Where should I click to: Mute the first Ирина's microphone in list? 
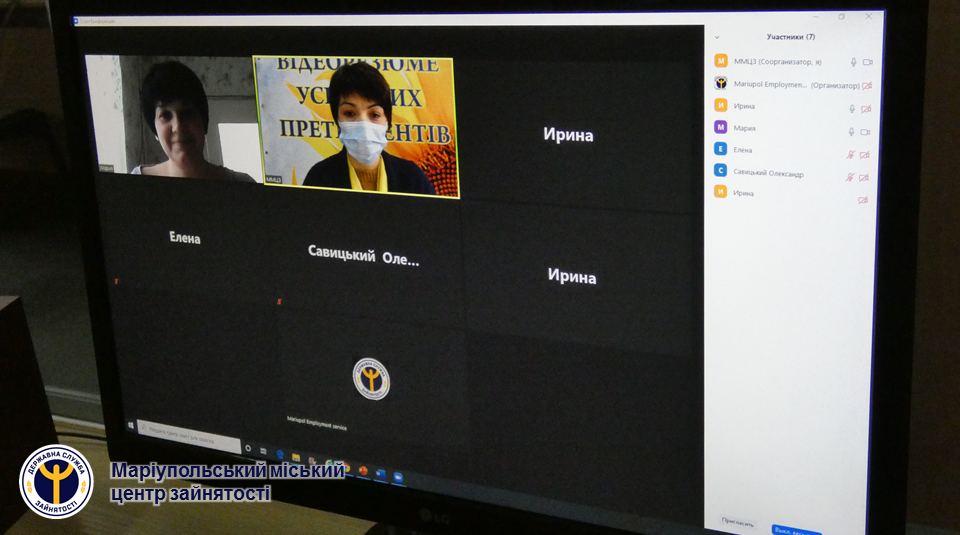(852, 109)
